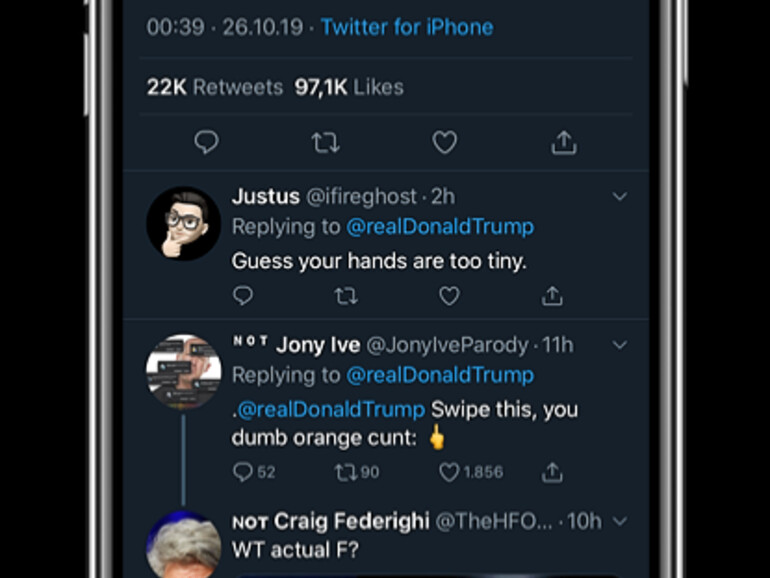Share Justus's reply
Viewport: 770px width, 578px height.
(552, 296)
